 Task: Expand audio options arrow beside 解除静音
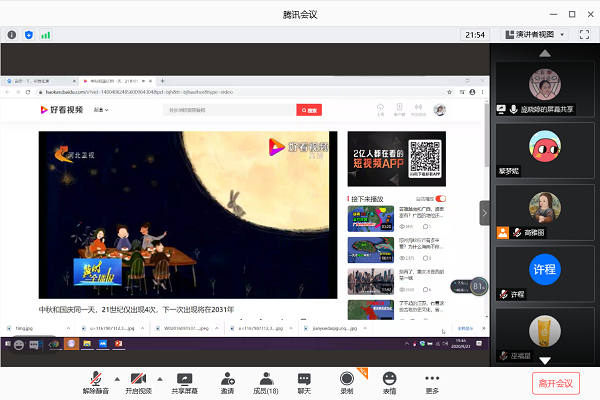click(x=117, y=379)
